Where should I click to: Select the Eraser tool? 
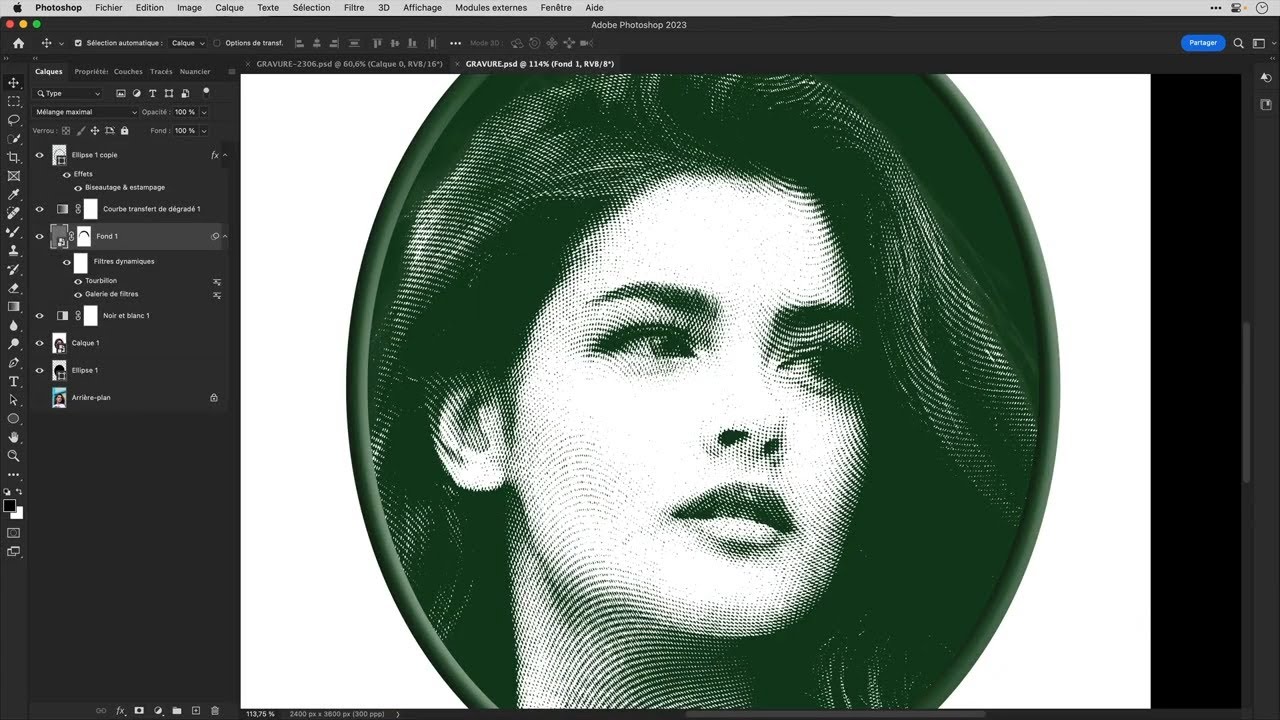click(14, 288)
